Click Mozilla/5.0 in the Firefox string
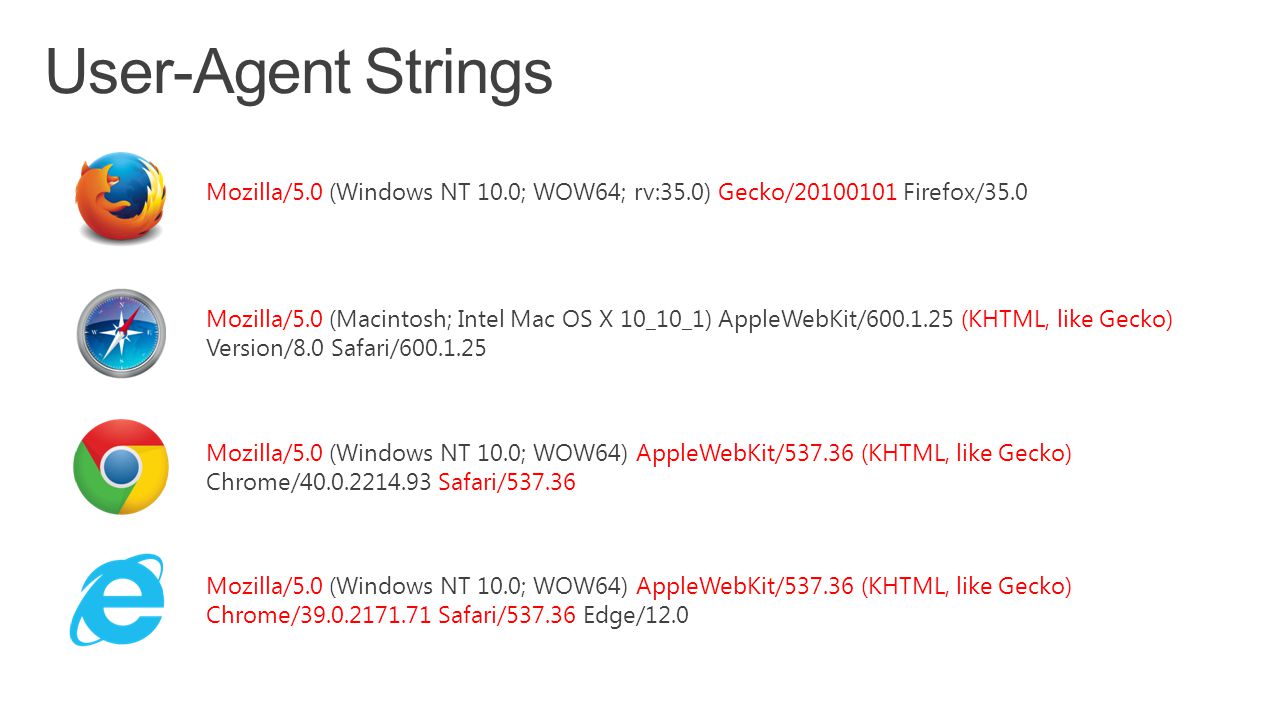 [265, 192]
